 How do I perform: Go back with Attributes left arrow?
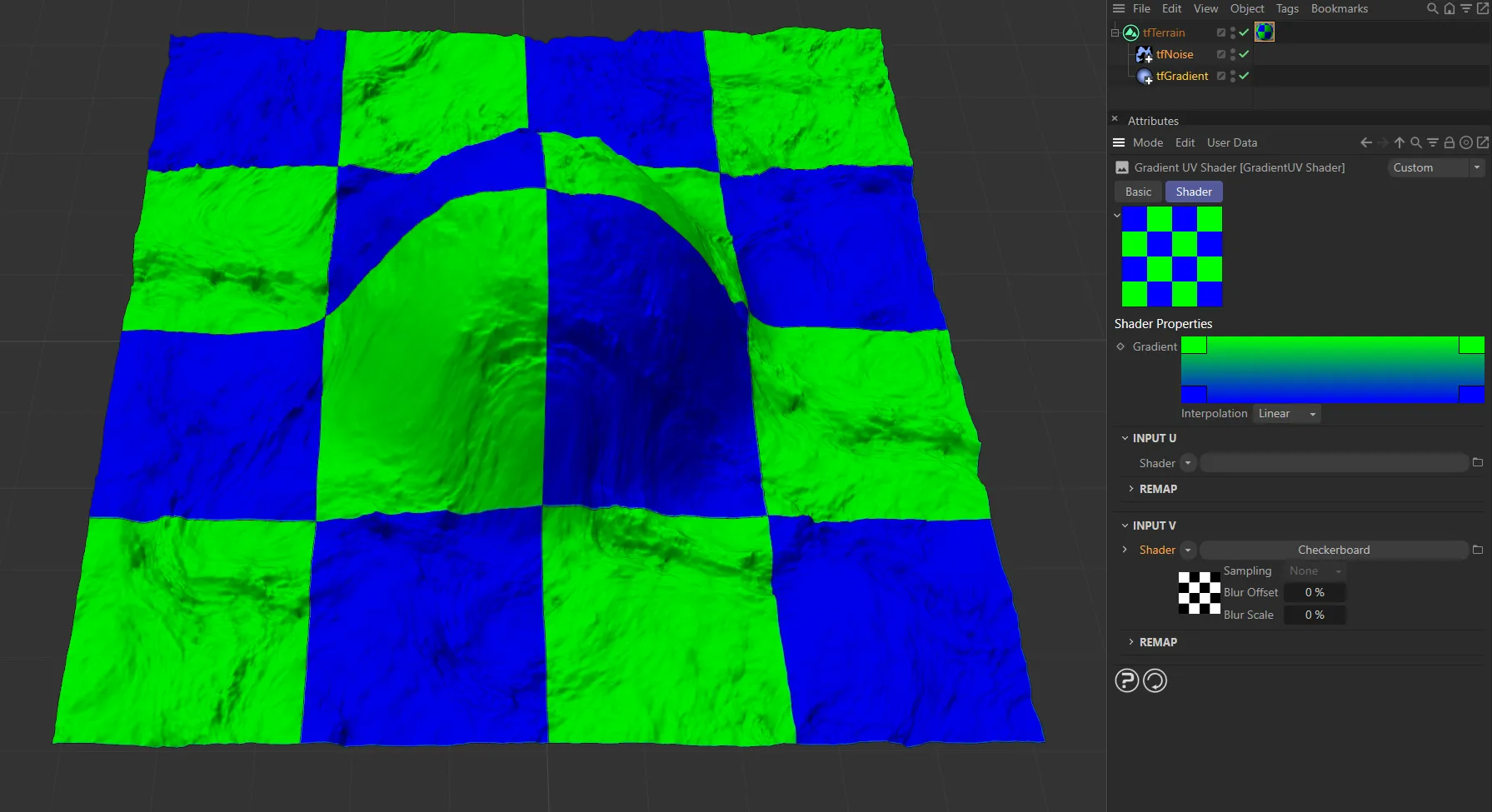click(1365, 142)
